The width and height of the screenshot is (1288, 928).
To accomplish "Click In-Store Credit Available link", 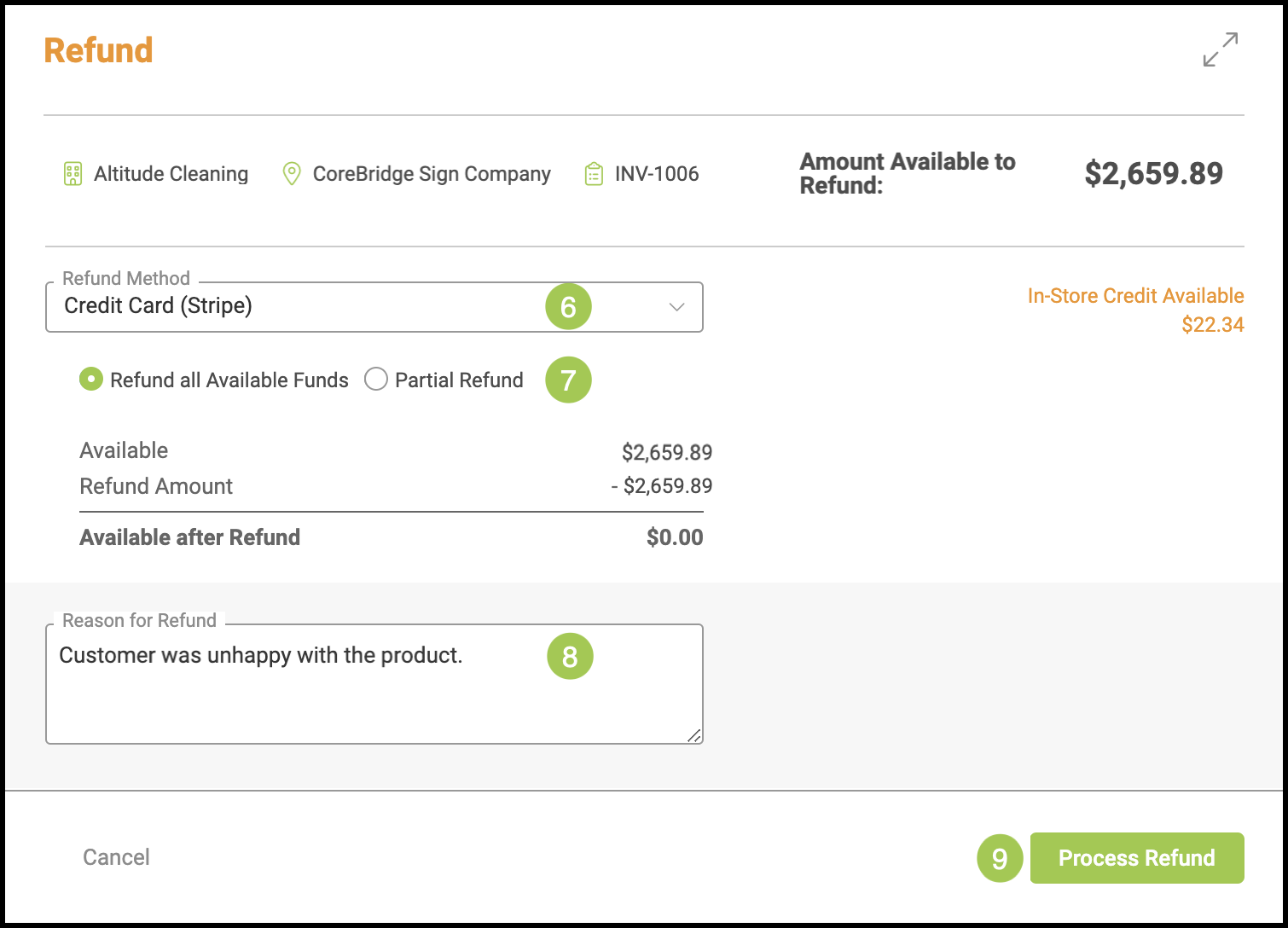I will pos(1135,296).
